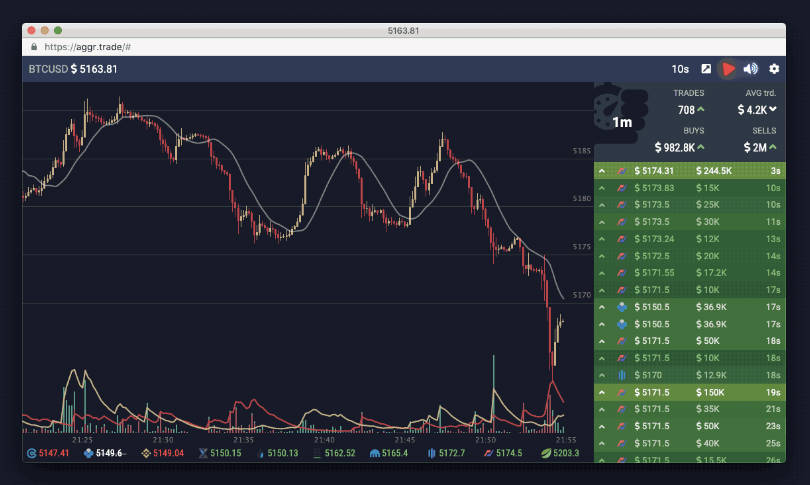Click the SELLS $2M statistic
The height and width of the screenshot is (485, 810).
[x=760, y=147]
